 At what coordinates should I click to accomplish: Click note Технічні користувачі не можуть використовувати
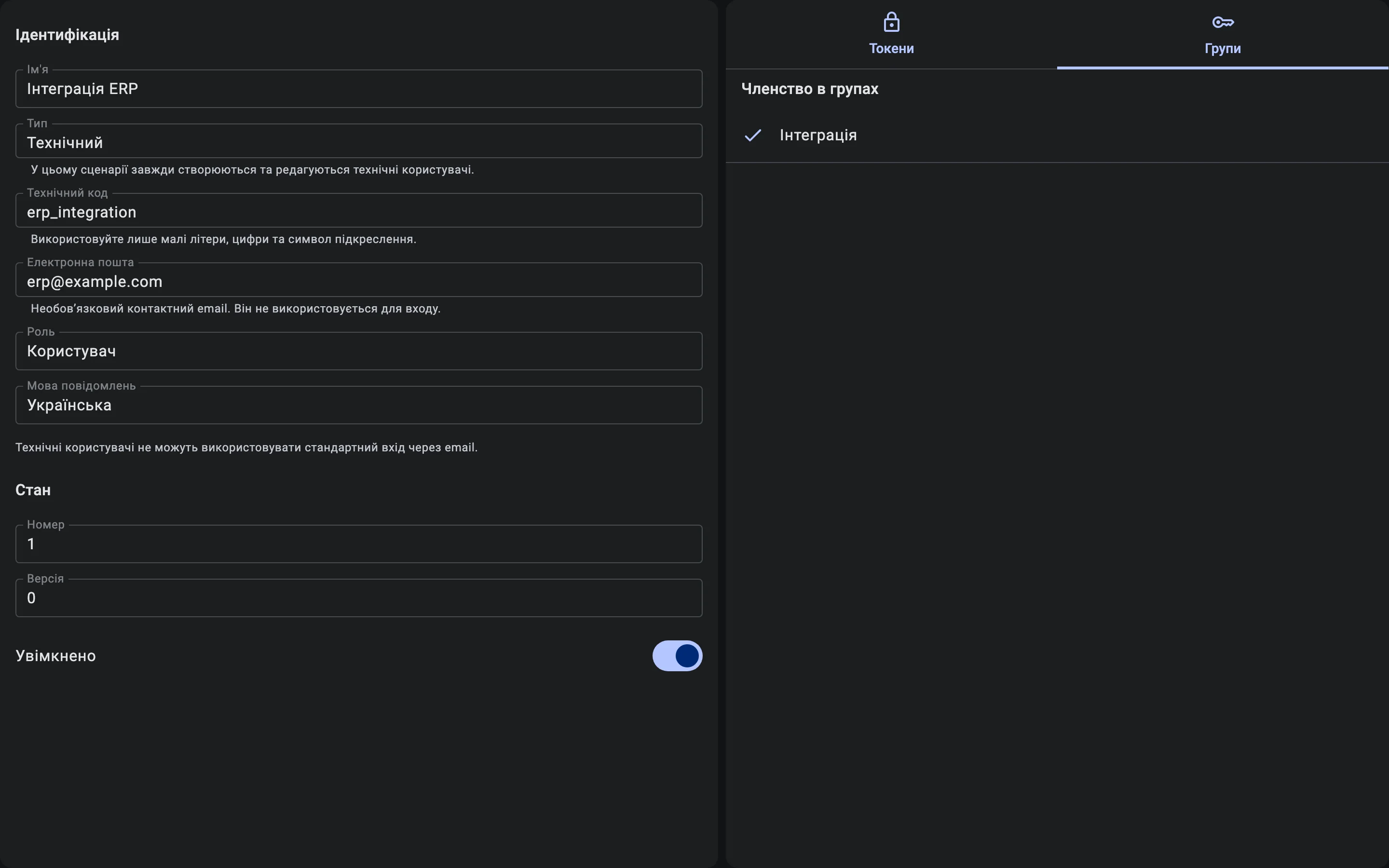tap(246, 447)
